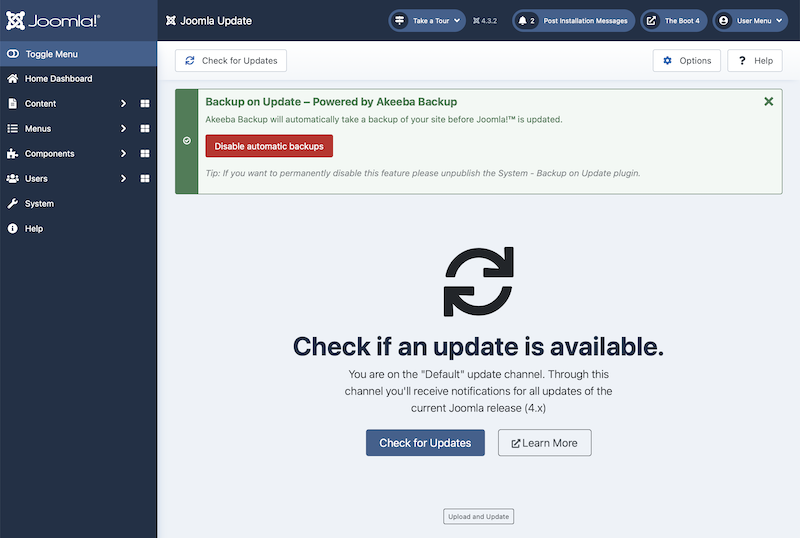Image resolution: width=800 pixels, height=538 pixels.
Task: Open Menus dashboard grid icon
Action: coord(145,129)
